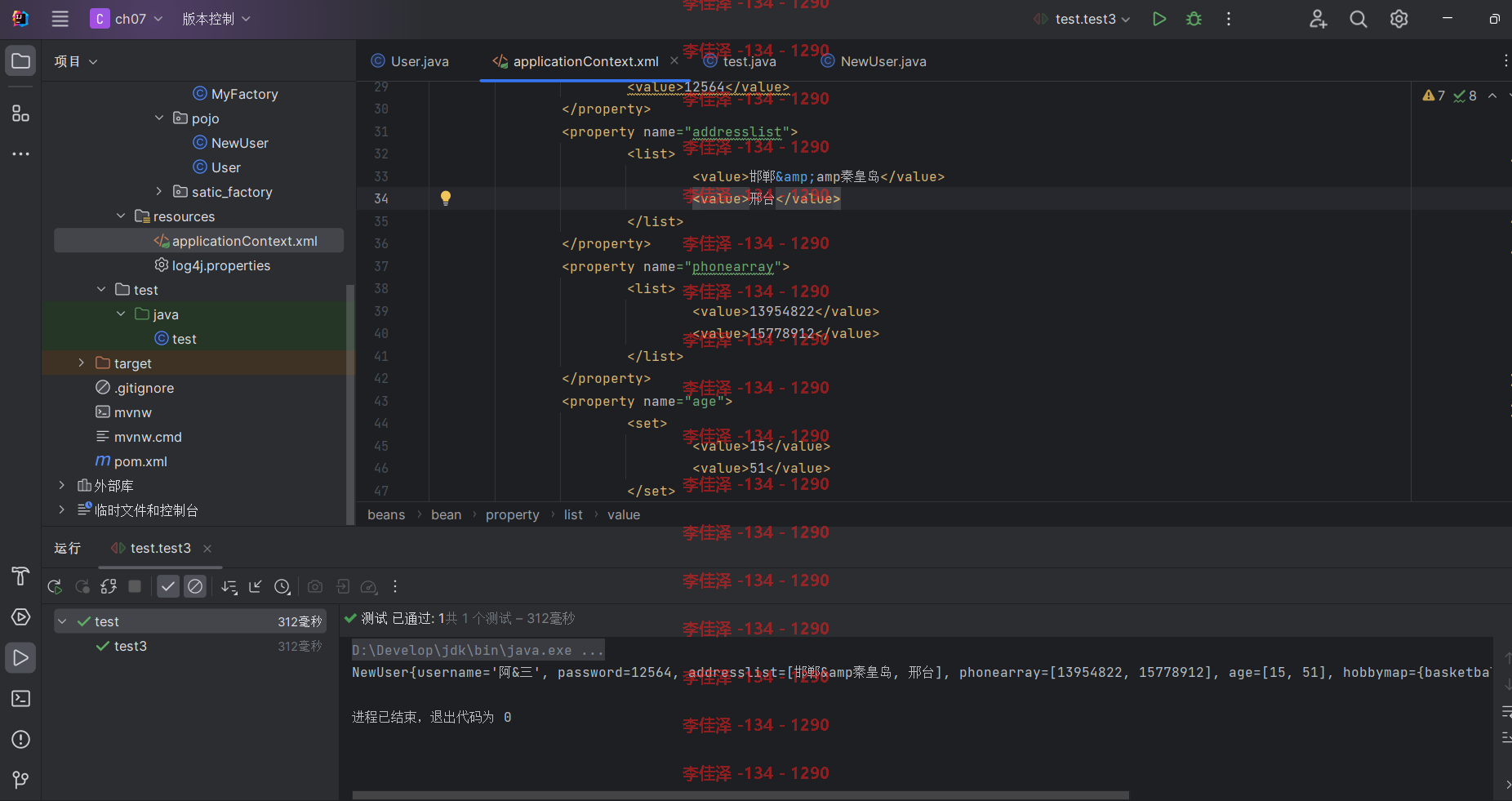Viewport: 1512px width, 801px height.
Task: Toggle the Run tool window icon
Action: point(21,658)
